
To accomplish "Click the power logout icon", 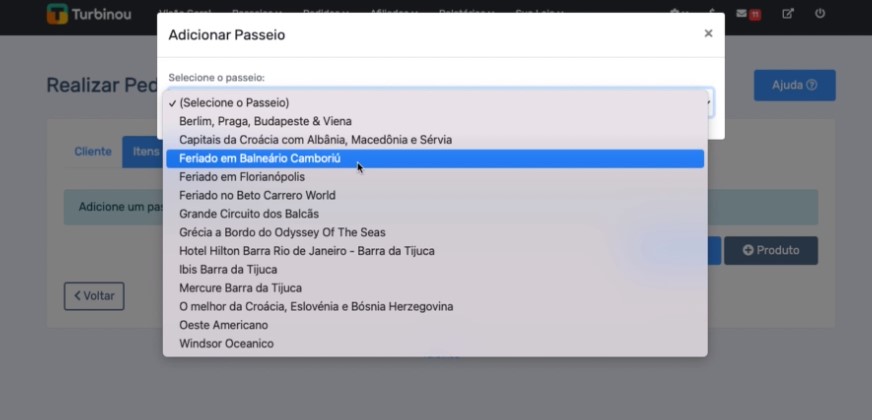I will click(820, 13).
